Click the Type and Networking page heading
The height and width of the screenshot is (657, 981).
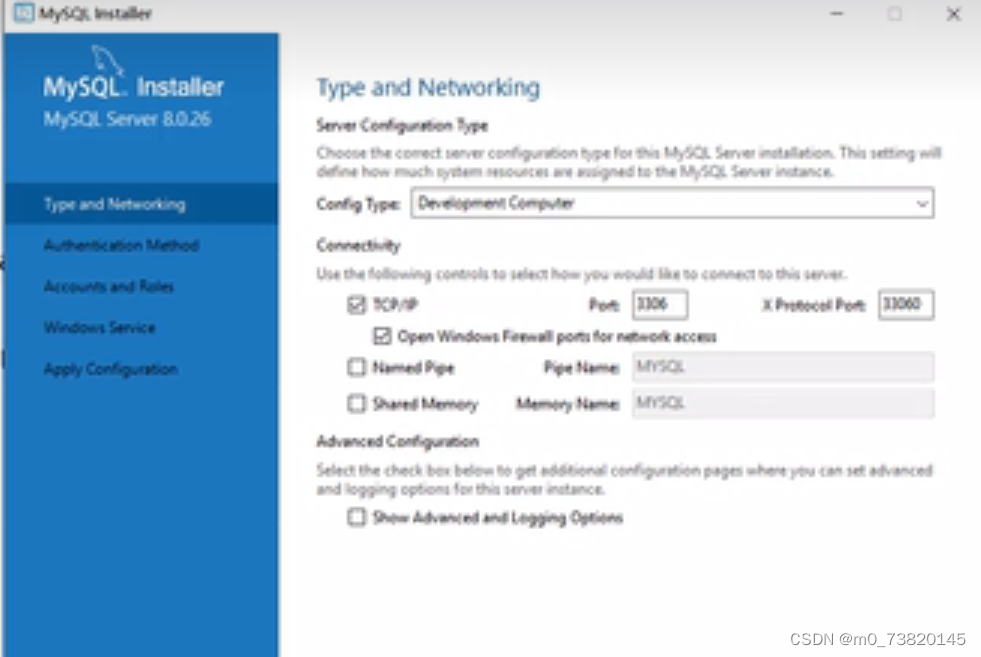(x=428, y=88)
